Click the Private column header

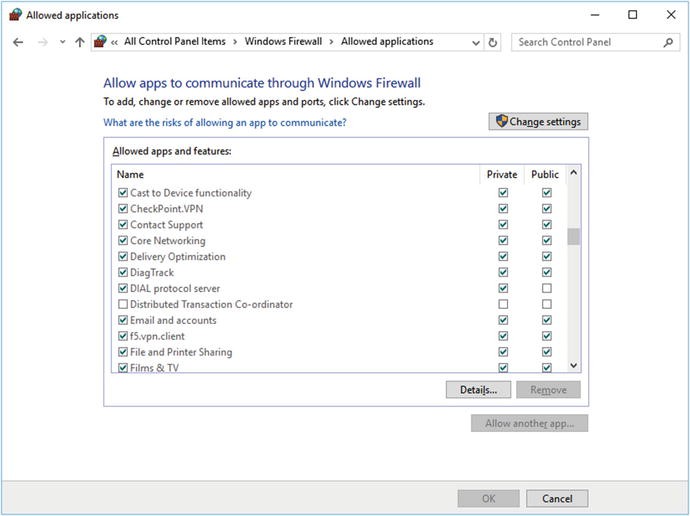coord(502,175)
